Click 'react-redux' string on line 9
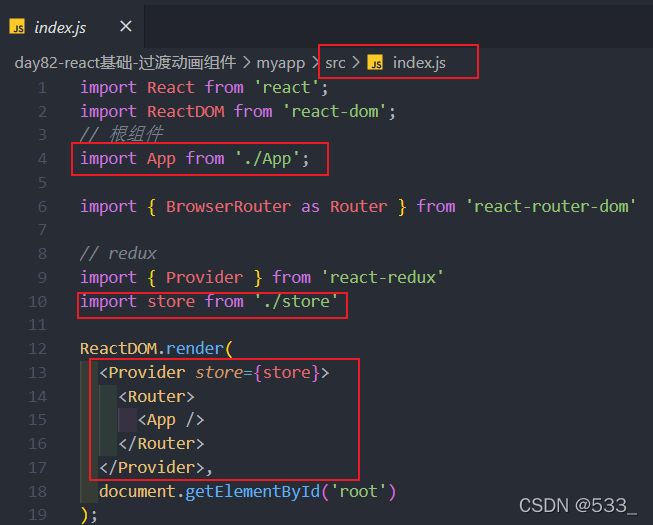The height and width of the screenshot is (525, 653). coord(382,277)
